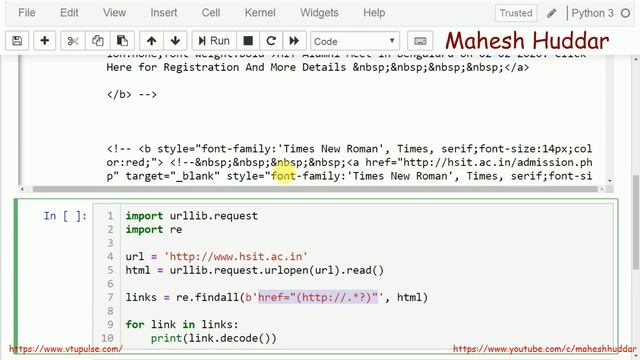Open the Edit menu
This screenshot has width=640, height=360.
click(x=69, y=13)
